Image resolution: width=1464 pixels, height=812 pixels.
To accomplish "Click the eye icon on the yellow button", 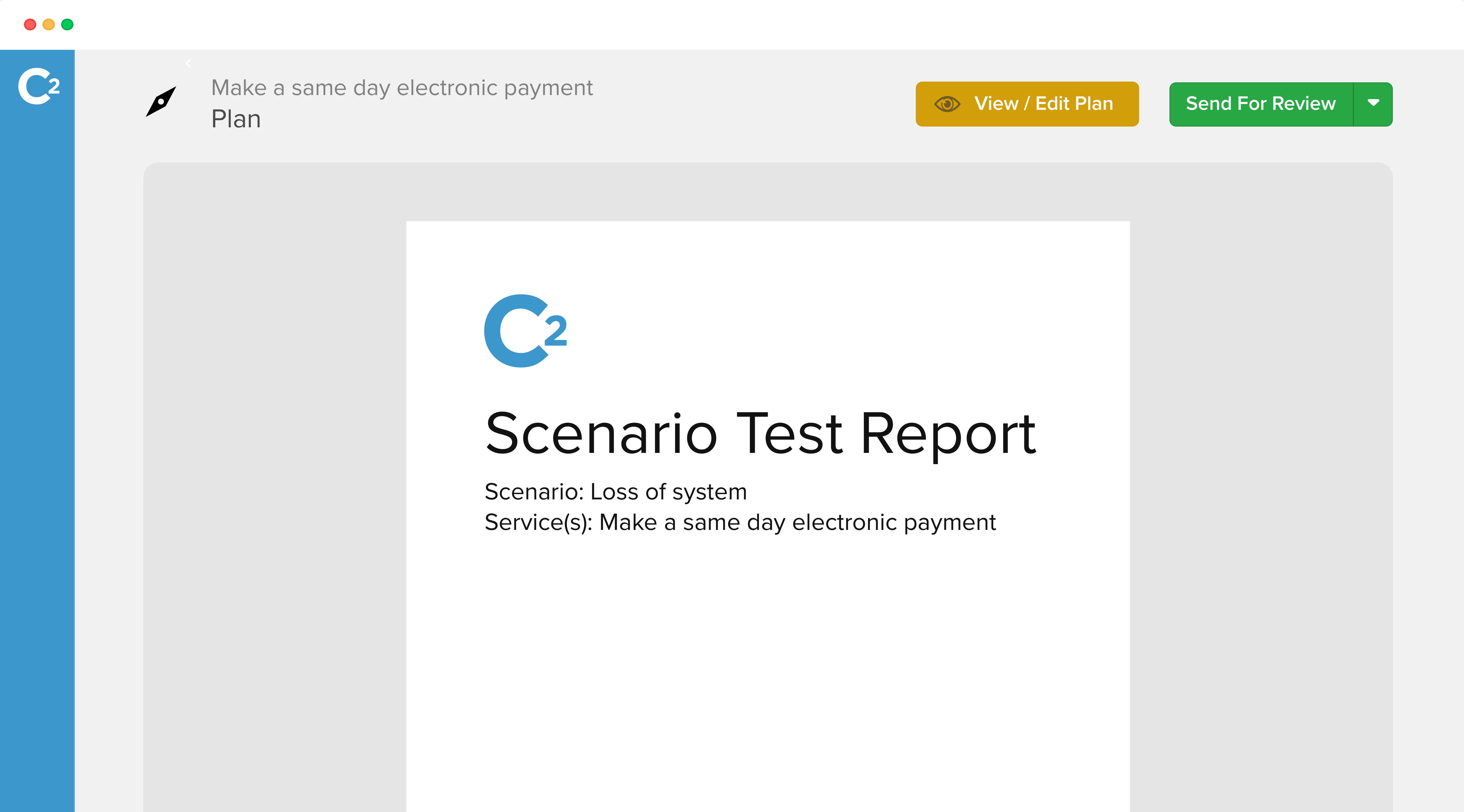I will 947,104.
